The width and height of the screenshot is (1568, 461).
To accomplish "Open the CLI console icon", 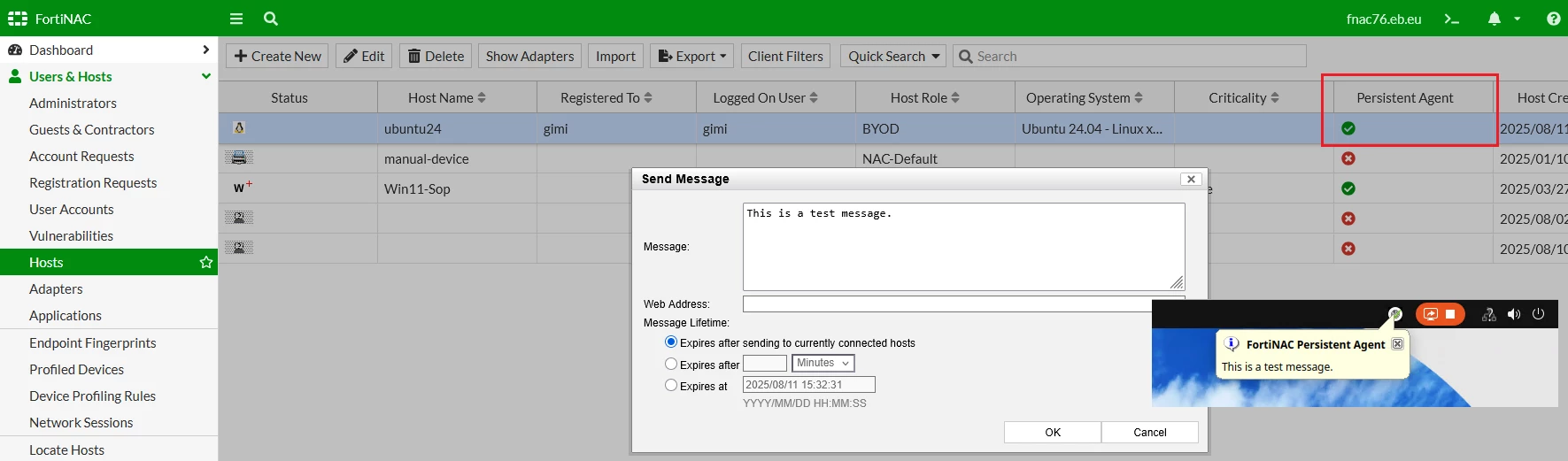I will click(1452, 19).
